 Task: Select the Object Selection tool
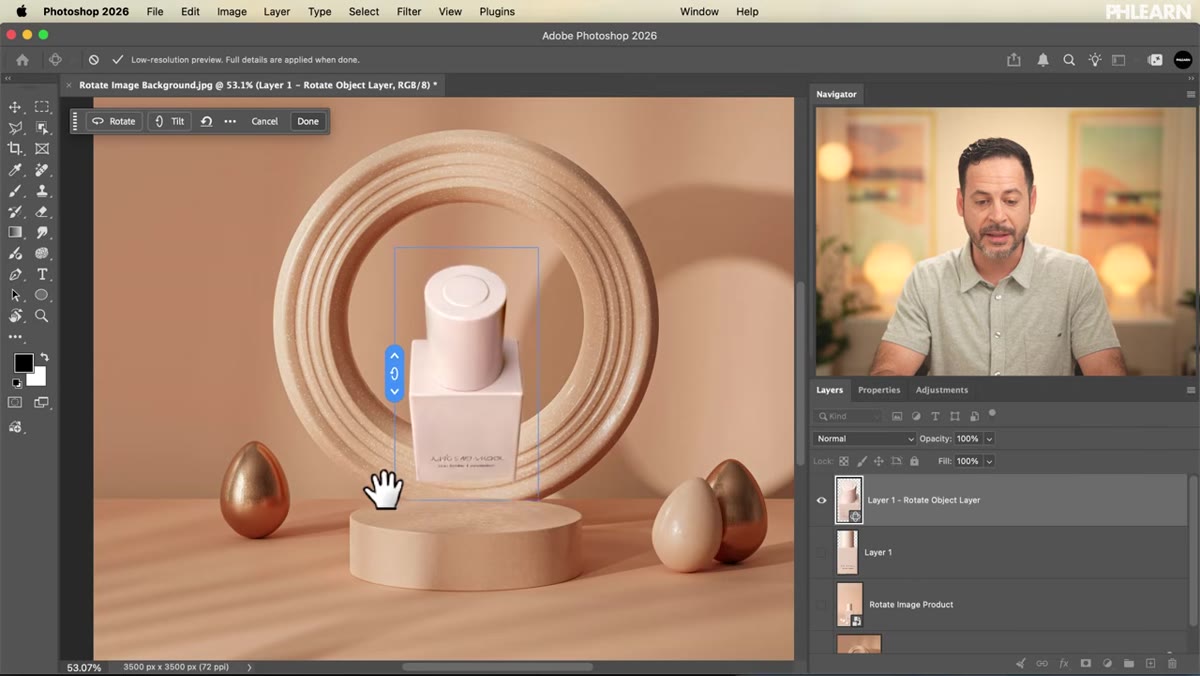(x=42, y=128)
